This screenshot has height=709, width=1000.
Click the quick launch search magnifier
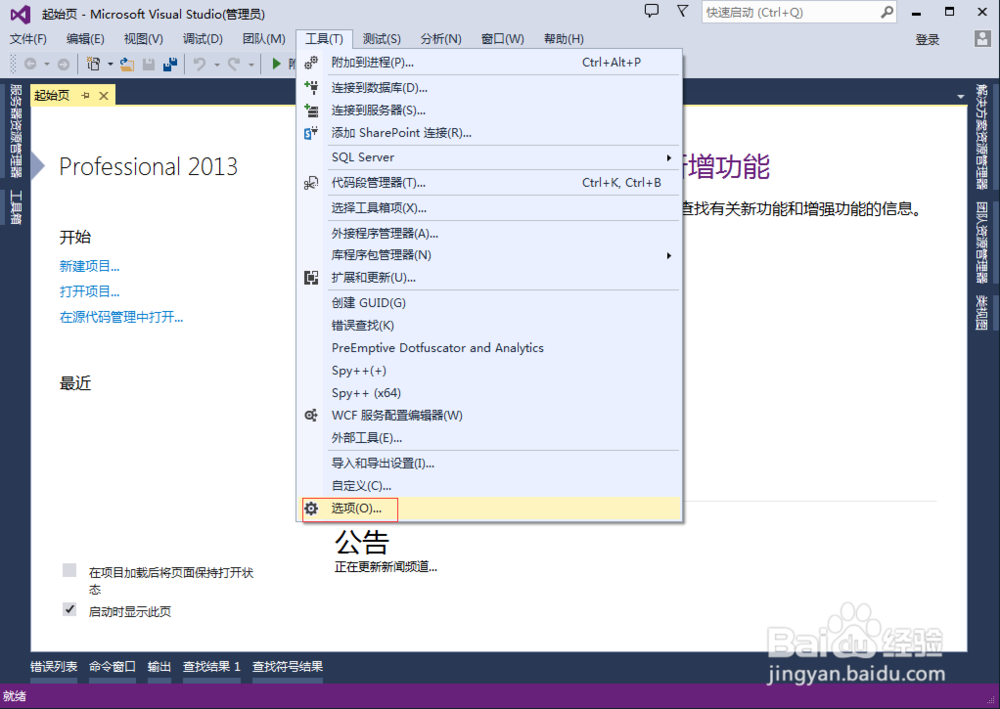886,12
